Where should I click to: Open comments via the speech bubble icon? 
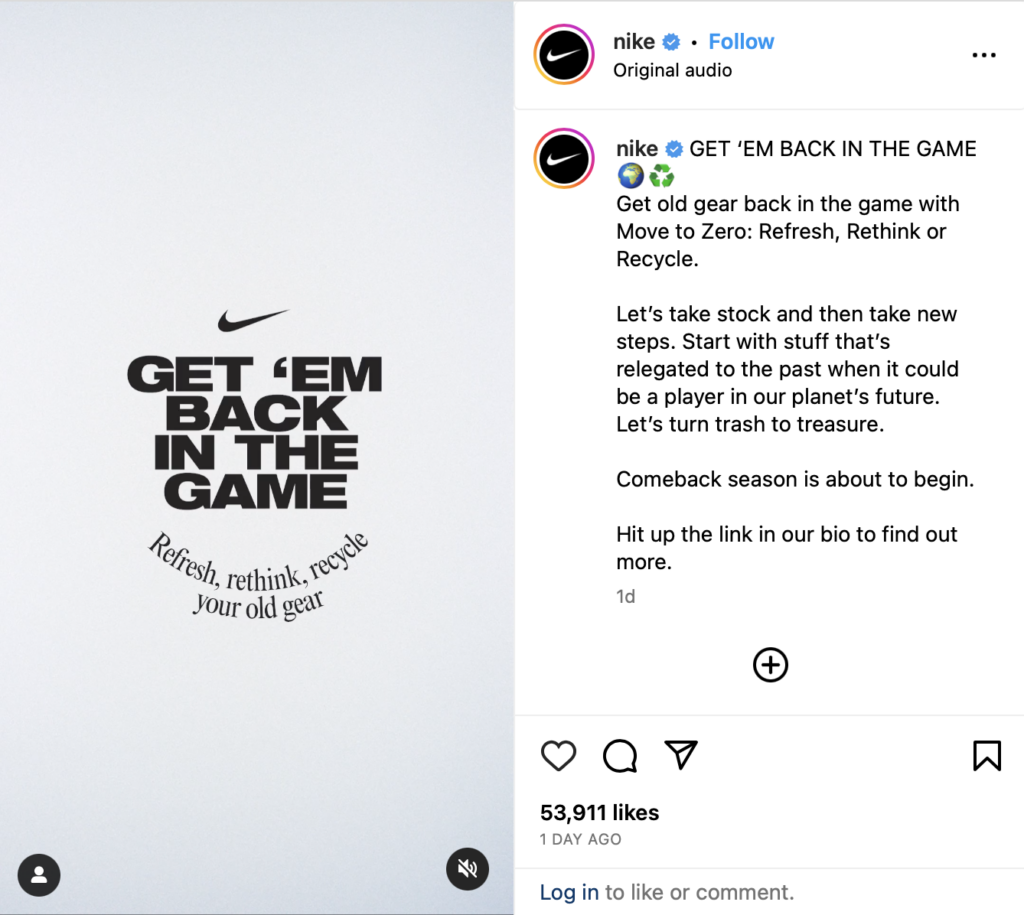click(x=620, y=756)
